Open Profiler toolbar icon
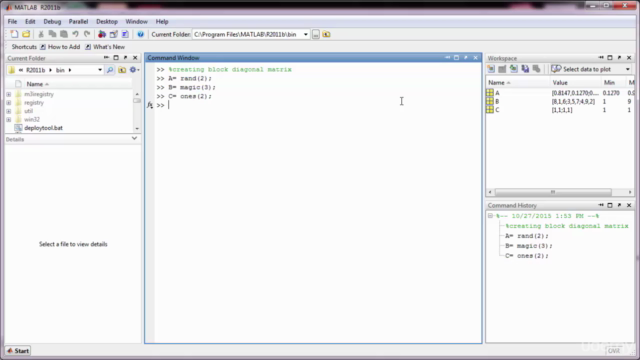Viewport: 640px width, 360px height. pos(125,34)
